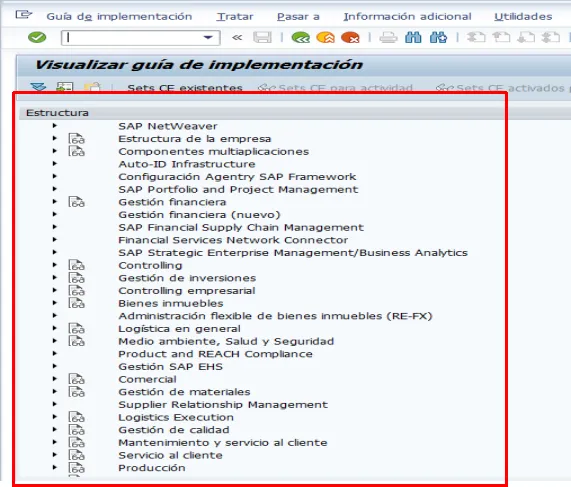Screen dimensions: 571x487
Task: Open the Utilidades menu
Action: (523, 17)
